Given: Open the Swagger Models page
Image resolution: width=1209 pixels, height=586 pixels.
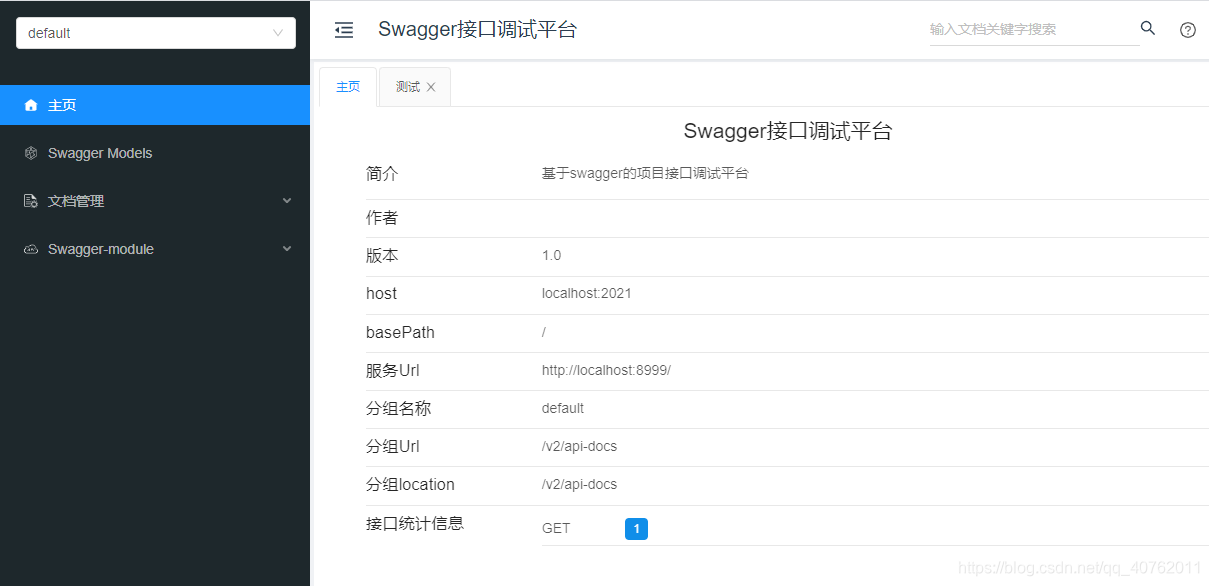Looking at the screenshot, I should 99,152.
